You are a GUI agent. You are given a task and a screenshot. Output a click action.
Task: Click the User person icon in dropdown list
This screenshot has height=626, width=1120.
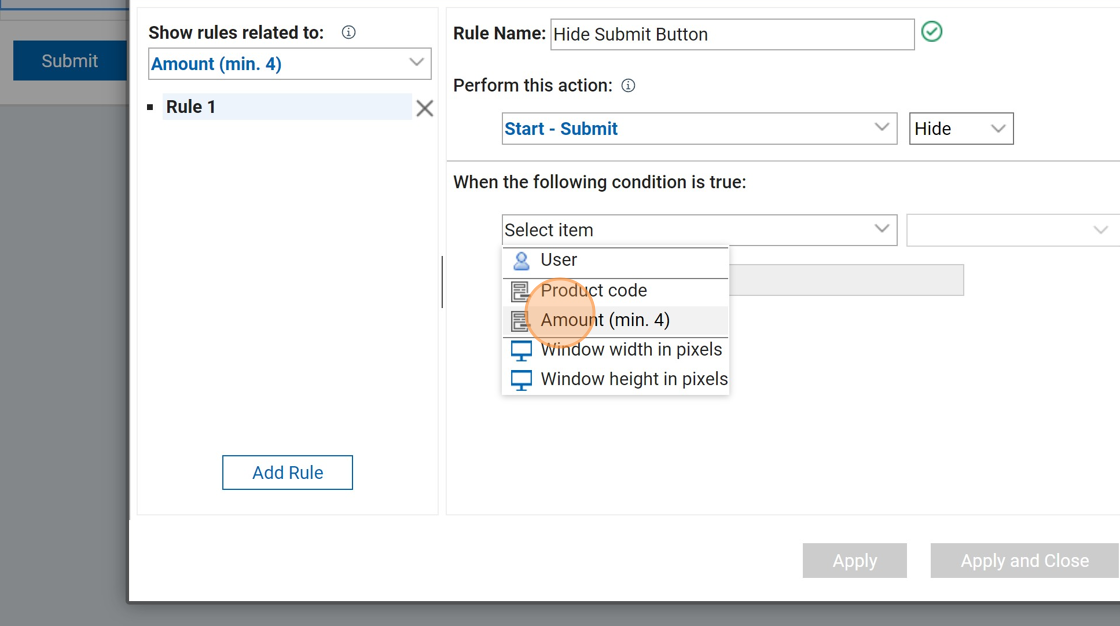521,261
